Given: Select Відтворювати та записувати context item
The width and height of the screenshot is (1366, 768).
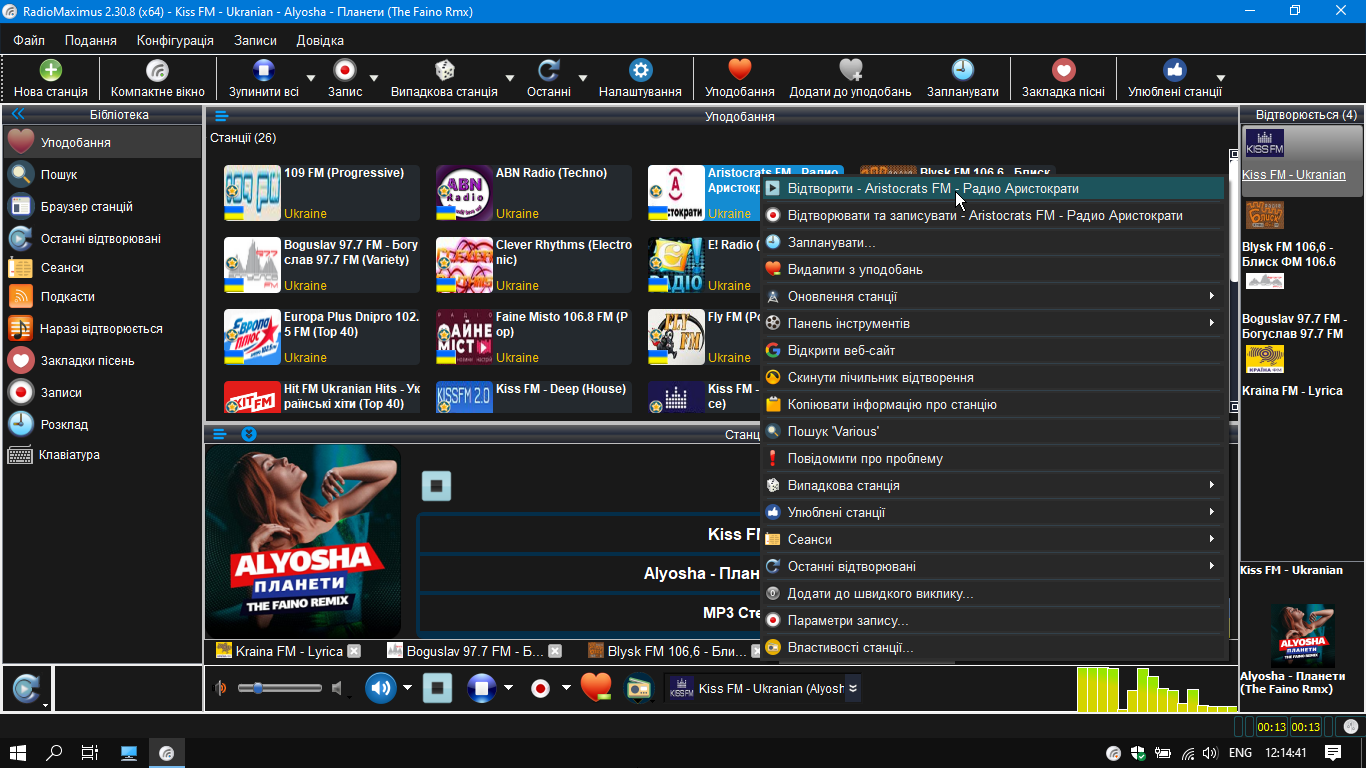Looking at the screenshot, I should (993, 216).
